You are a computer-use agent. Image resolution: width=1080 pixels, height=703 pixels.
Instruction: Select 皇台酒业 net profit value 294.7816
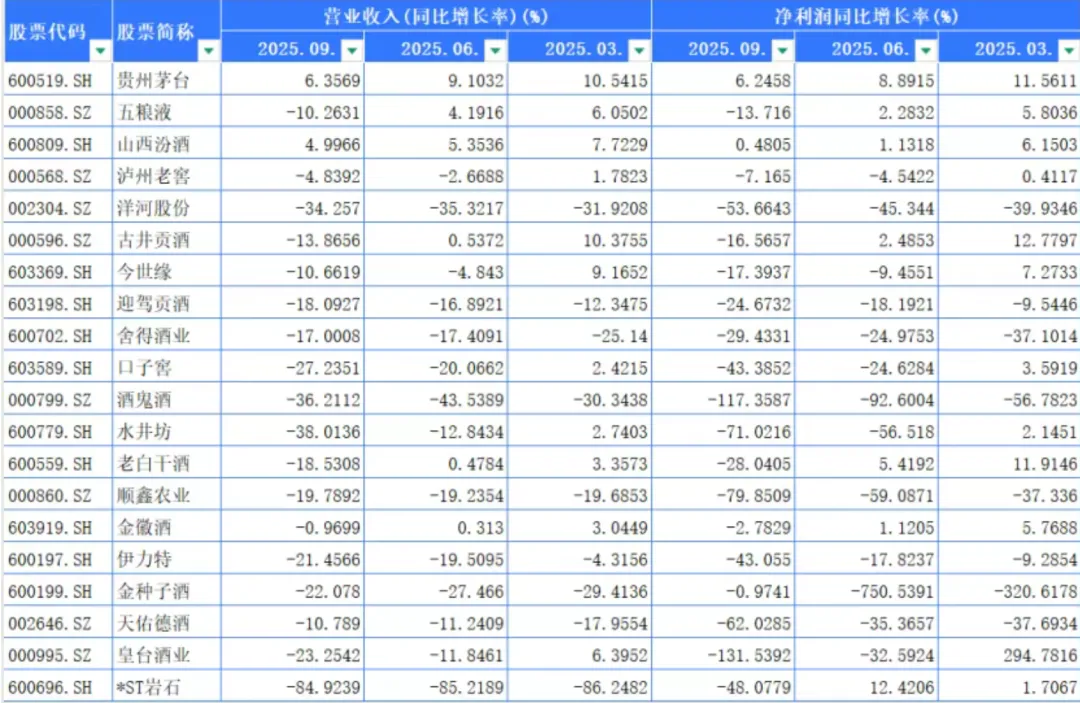tap(1010, 655)
